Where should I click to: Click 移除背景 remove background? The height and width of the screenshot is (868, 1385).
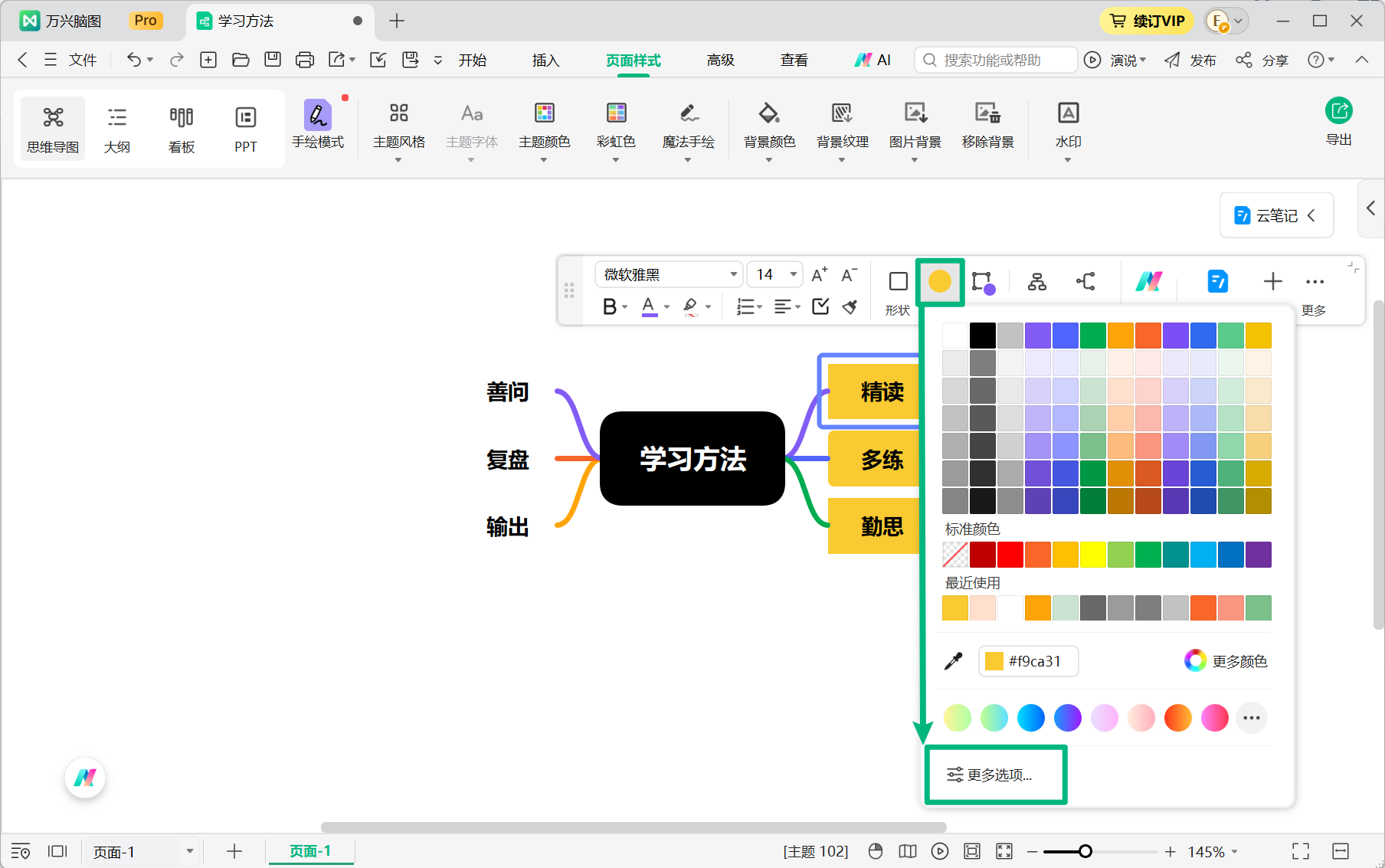988,126
